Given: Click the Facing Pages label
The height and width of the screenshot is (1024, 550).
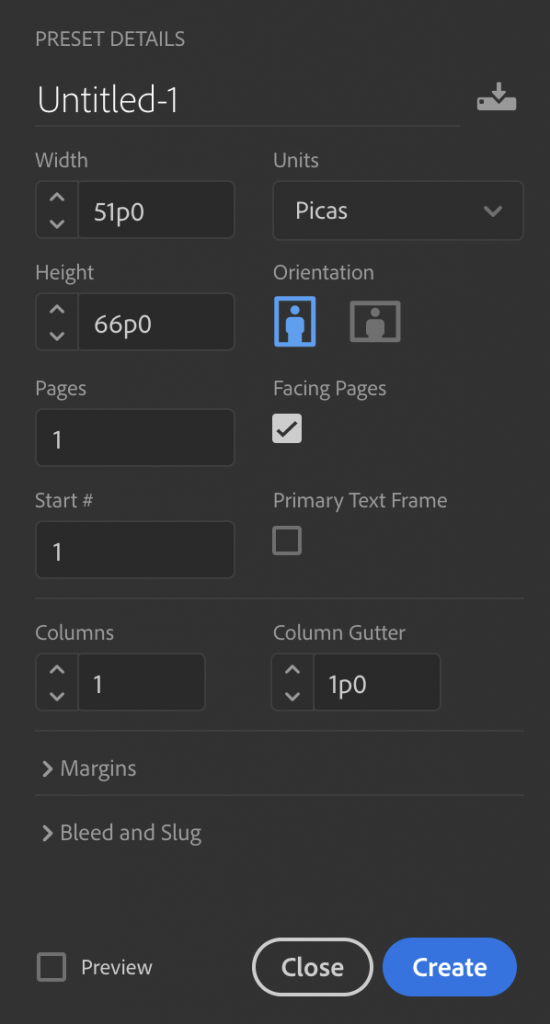Looking at the screenshot, I should click(x=330, y=389).
